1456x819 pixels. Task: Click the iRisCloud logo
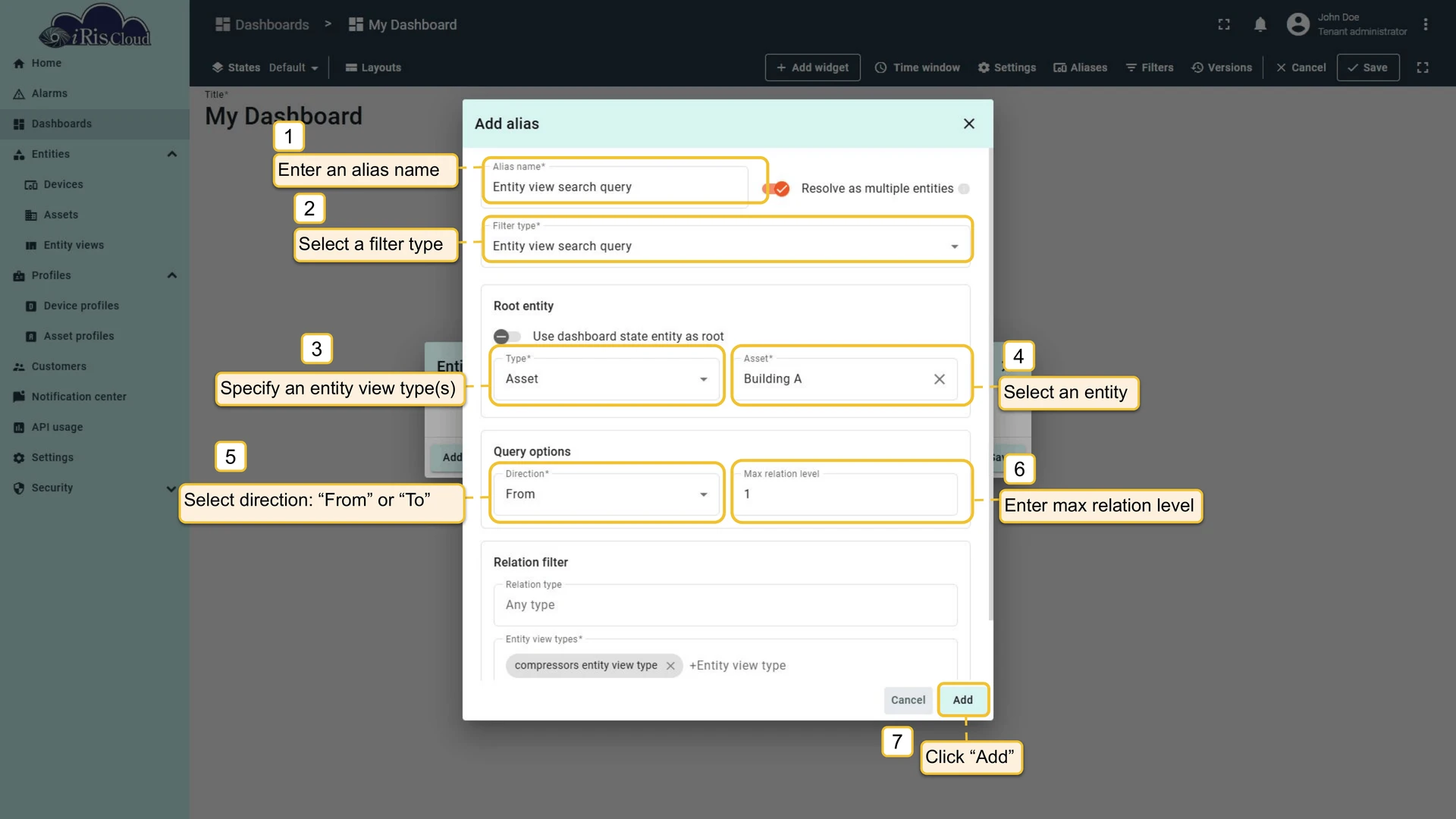point(95,27)
